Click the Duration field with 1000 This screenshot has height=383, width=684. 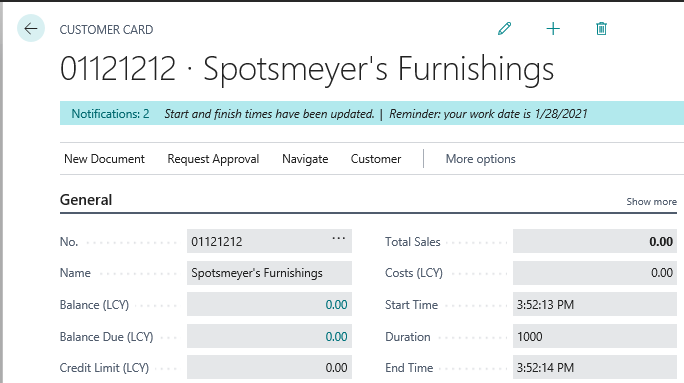click(x=595, y=336)
